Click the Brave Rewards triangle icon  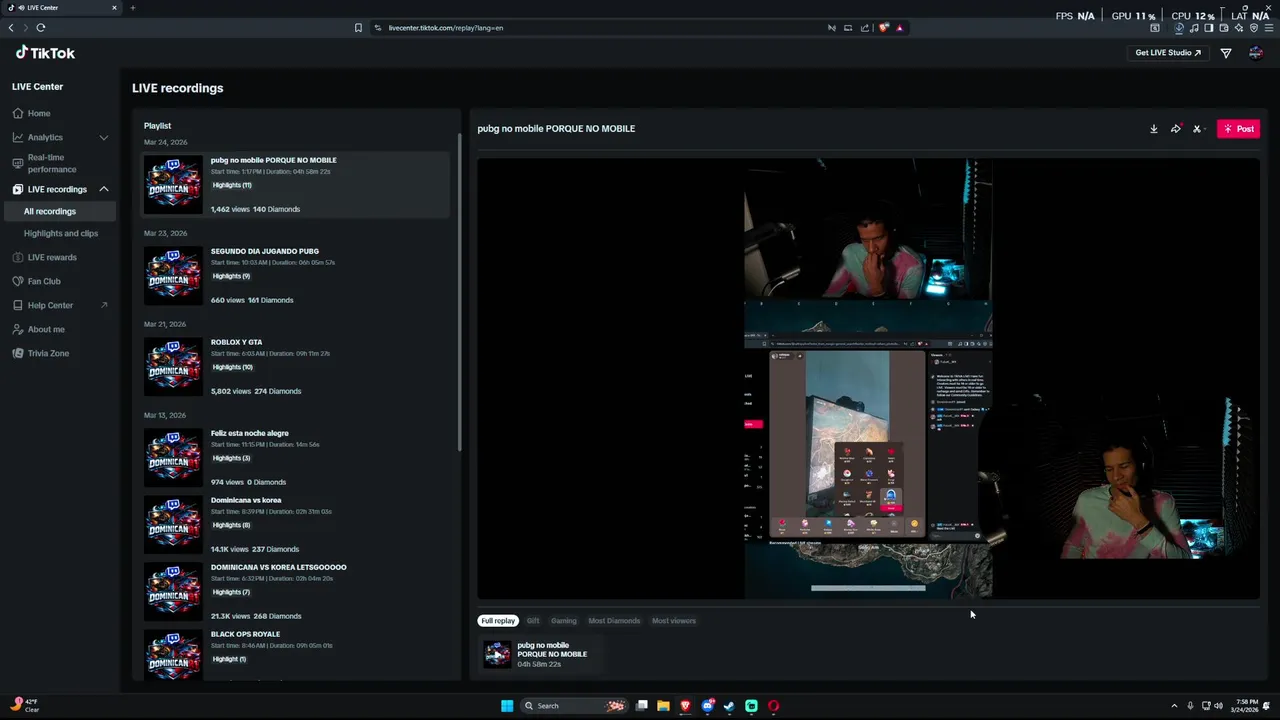[899, 28]
